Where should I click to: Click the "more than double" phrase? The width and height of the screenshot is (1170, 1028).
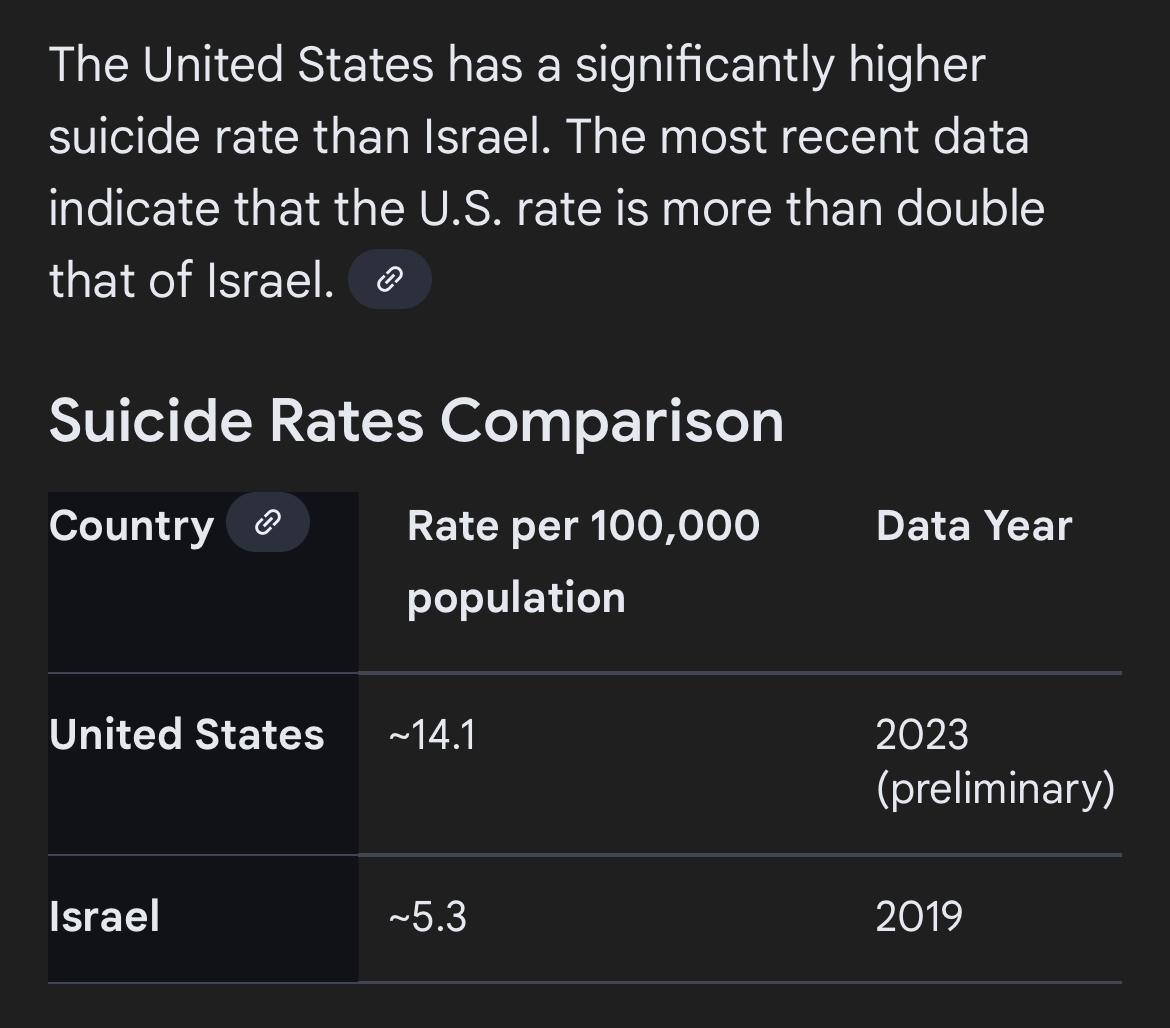853,209
